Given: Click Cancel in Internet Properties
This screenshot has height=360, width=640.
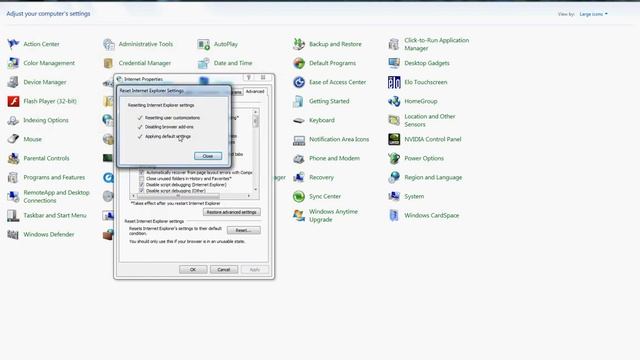Looking at the screenshot, I should point(224,269).
